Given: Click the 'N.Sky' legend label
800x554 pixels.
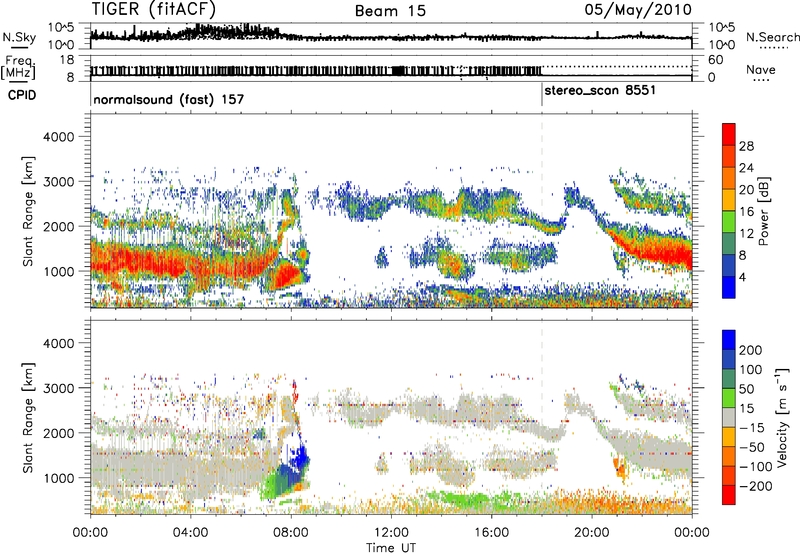Looking at the screenshot, I should 19,37.
